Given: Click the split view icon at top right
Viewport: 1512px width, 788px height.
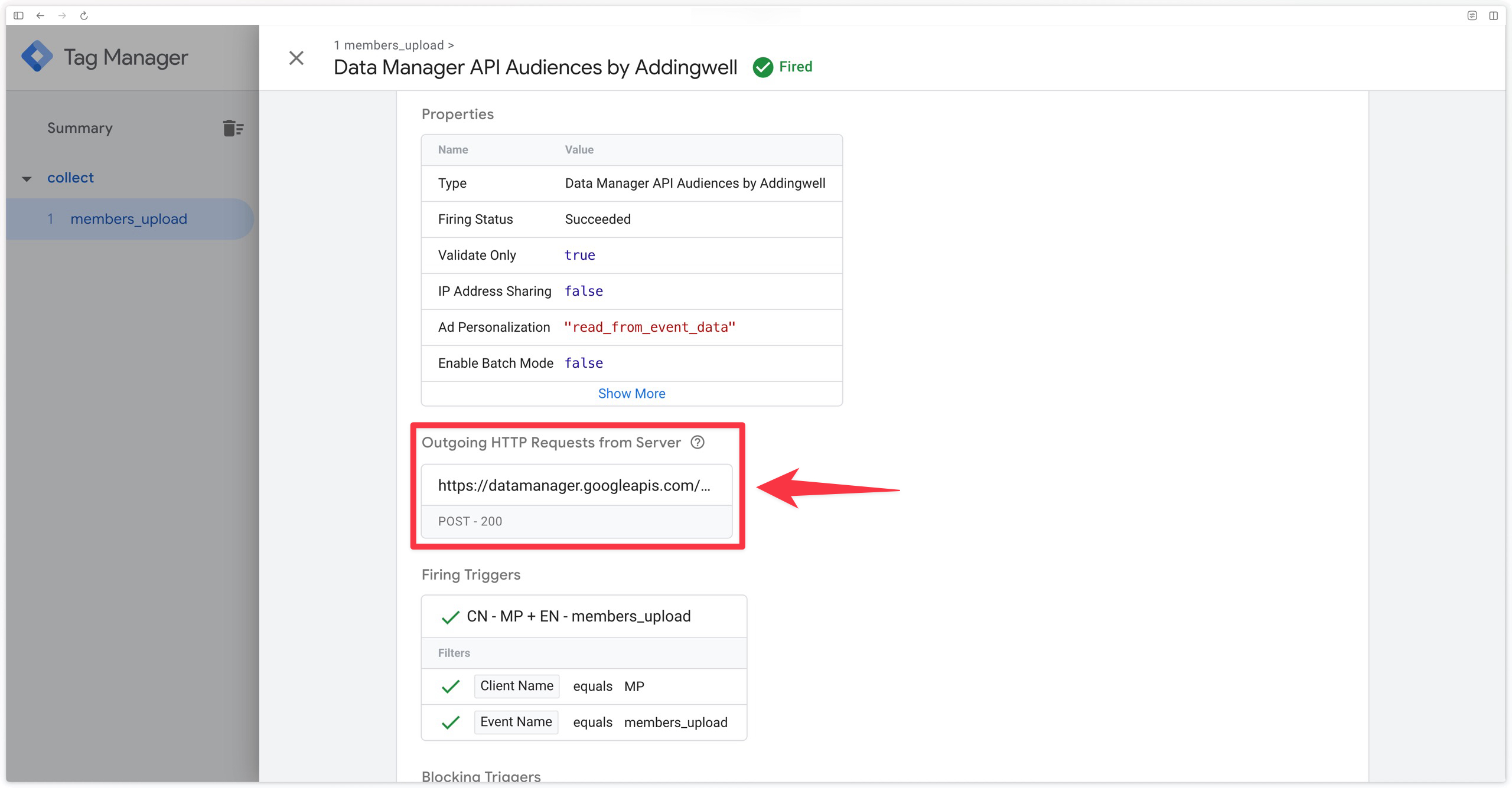Looking at the screenshot, I should pyautogui.click(x=1493, y=15).
